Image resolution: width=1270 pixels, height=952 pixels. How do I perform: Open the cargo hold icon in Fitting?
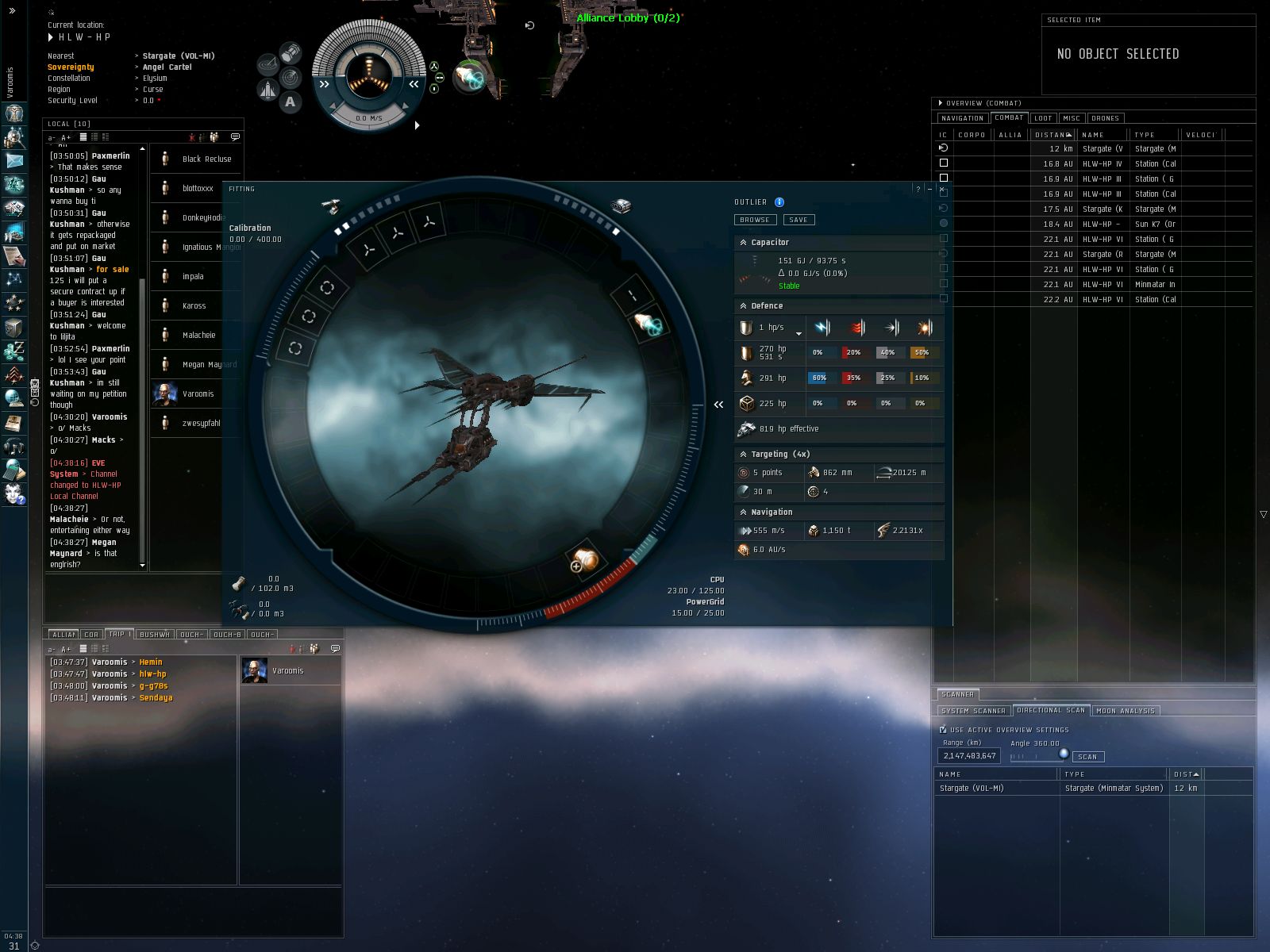point(238,584)
